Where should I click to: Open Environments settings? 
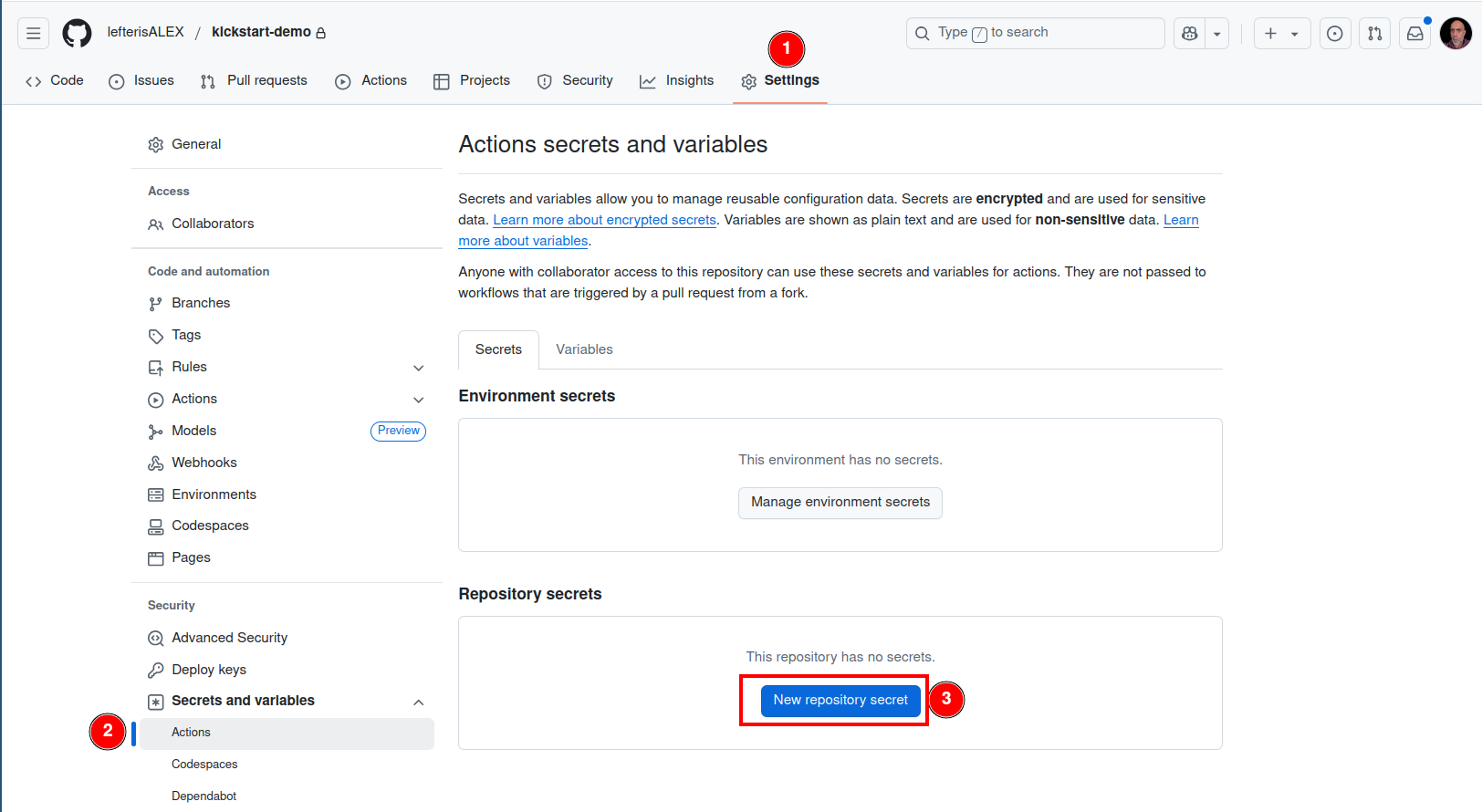pyautogui.click(x=287, y=494)
